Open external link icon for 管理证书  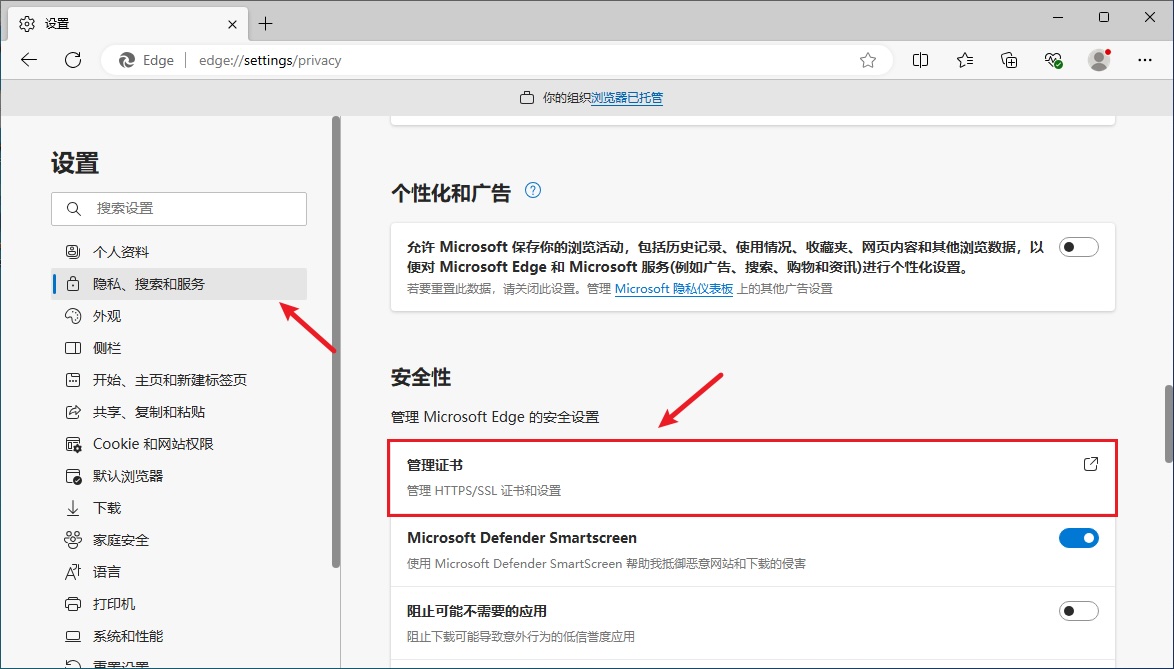1091,464
